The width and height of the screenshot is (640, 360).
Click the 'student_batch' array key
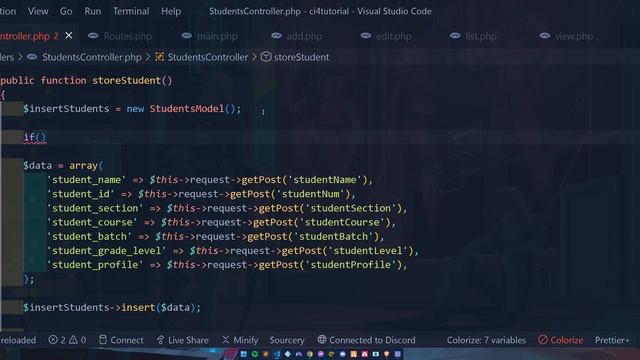tap(89, 237)
